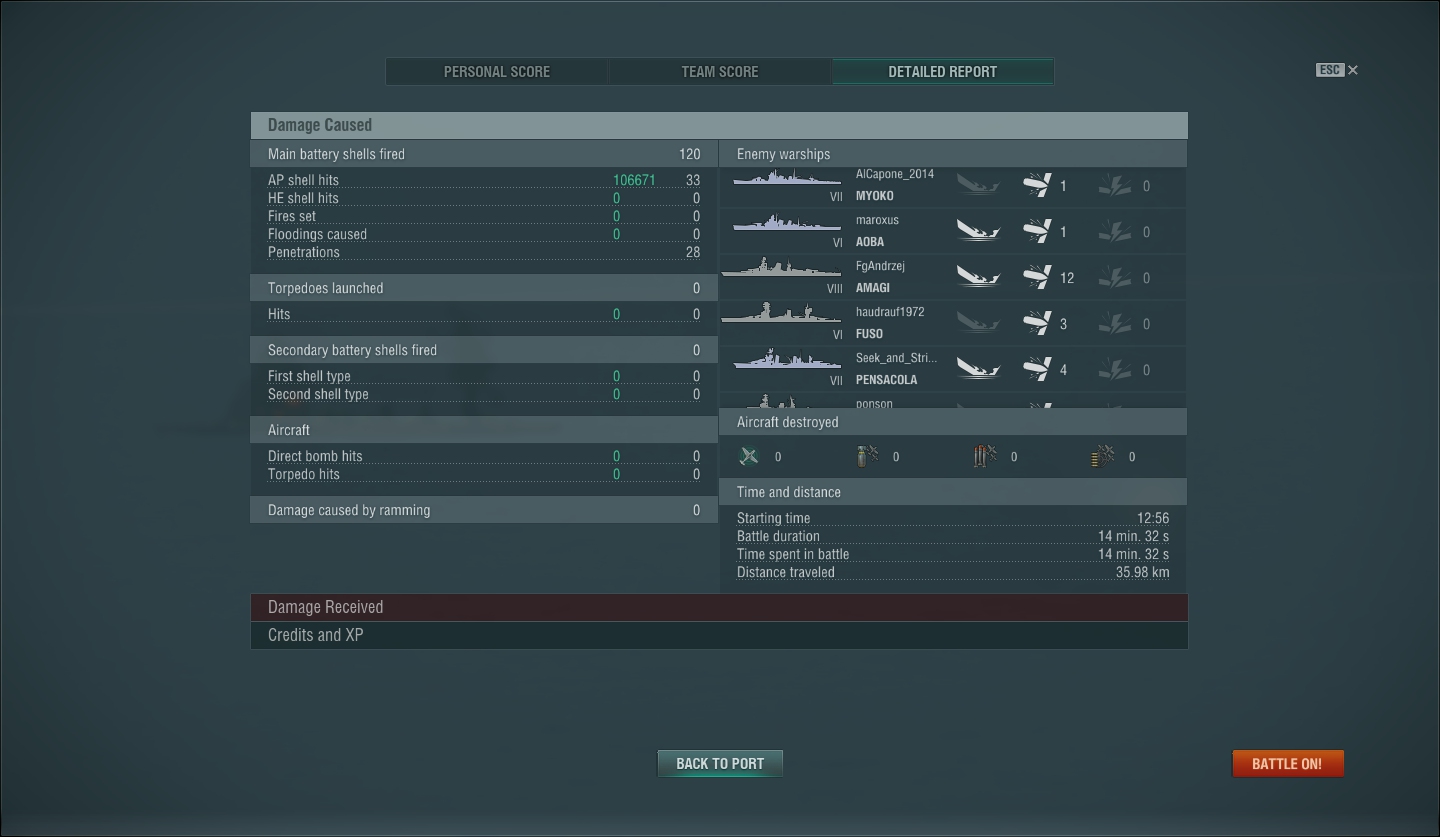The height and width of the screenshot is (837, 1440).
Task: Click the bomb aircraft destroyed icon
Action: (867, 456)
